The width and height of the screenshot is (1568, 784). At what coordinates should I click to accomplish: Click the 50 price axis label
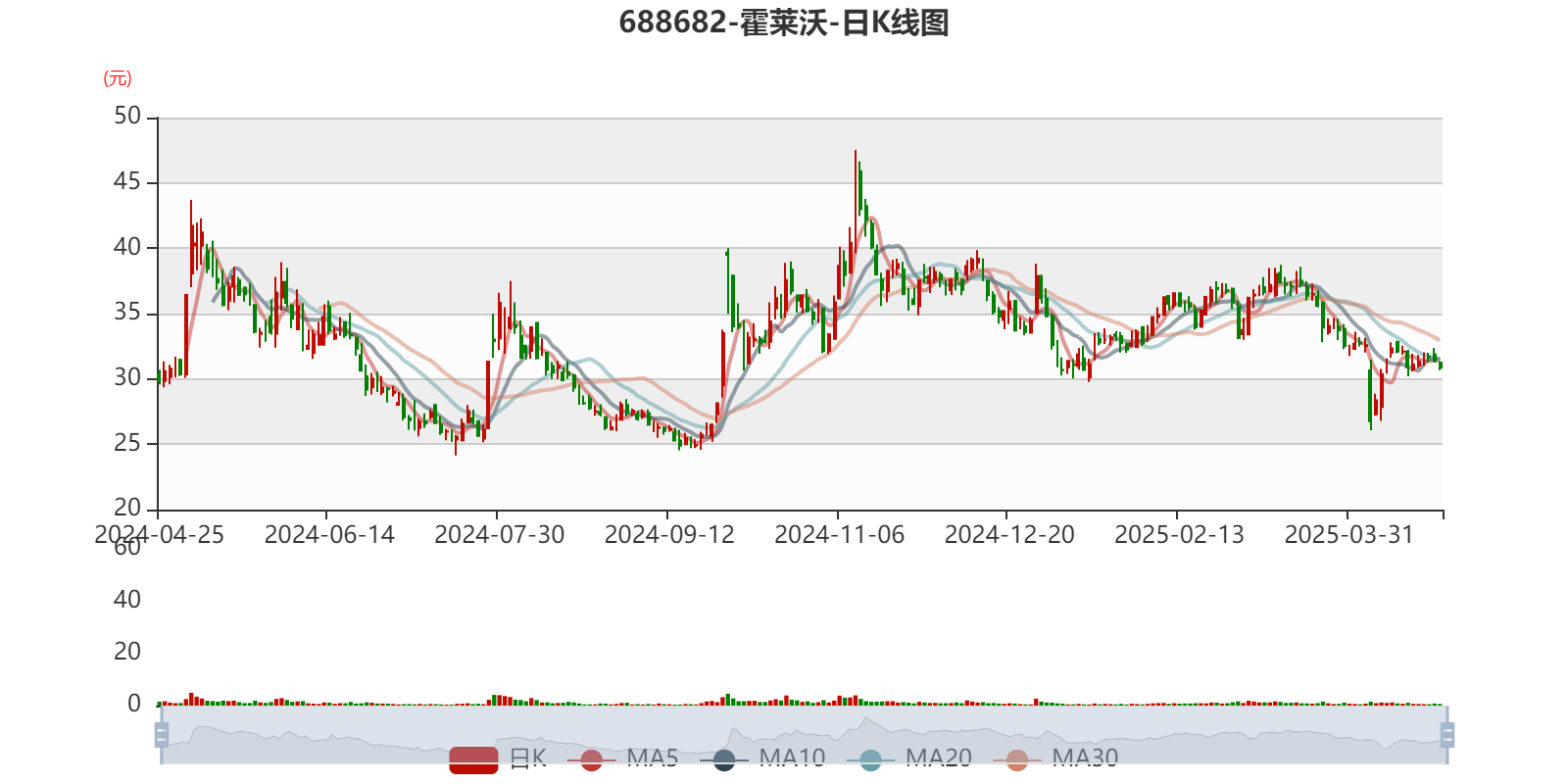tap(127, 117)
